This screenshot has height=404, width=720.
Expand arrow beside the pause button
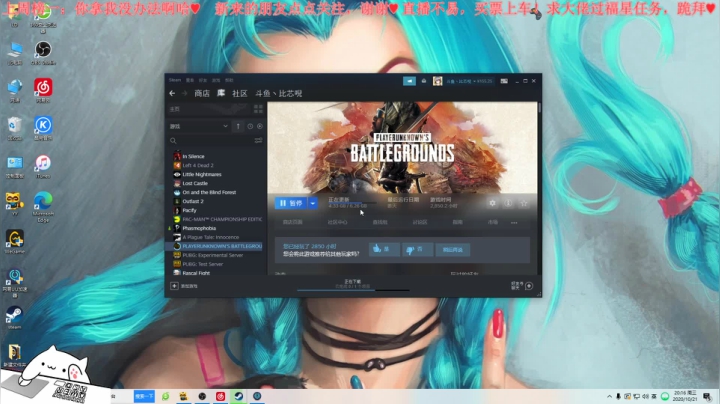click(313, 203)
